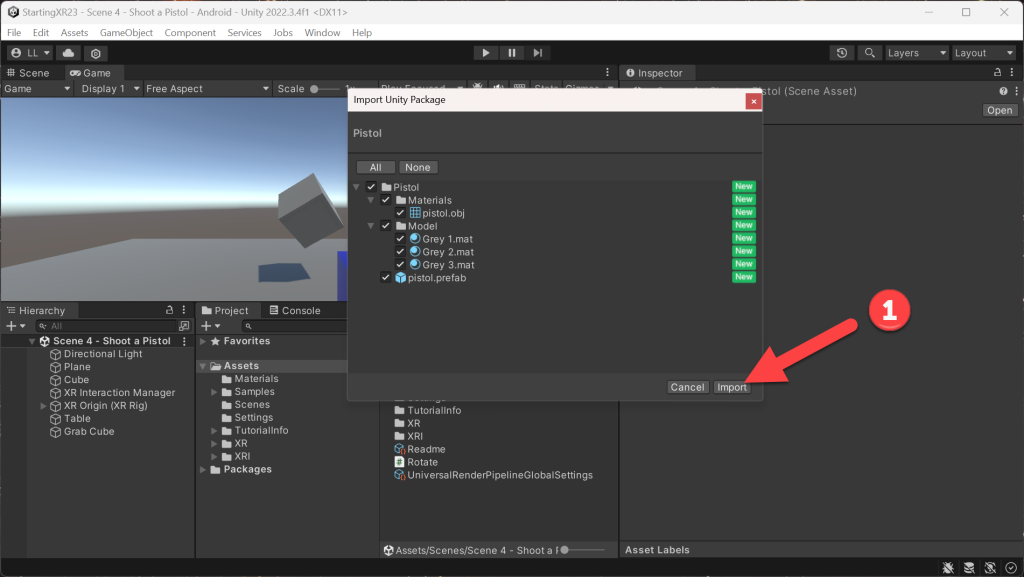
Task: Open the Component menu
Action: click(x=190, y=33)
